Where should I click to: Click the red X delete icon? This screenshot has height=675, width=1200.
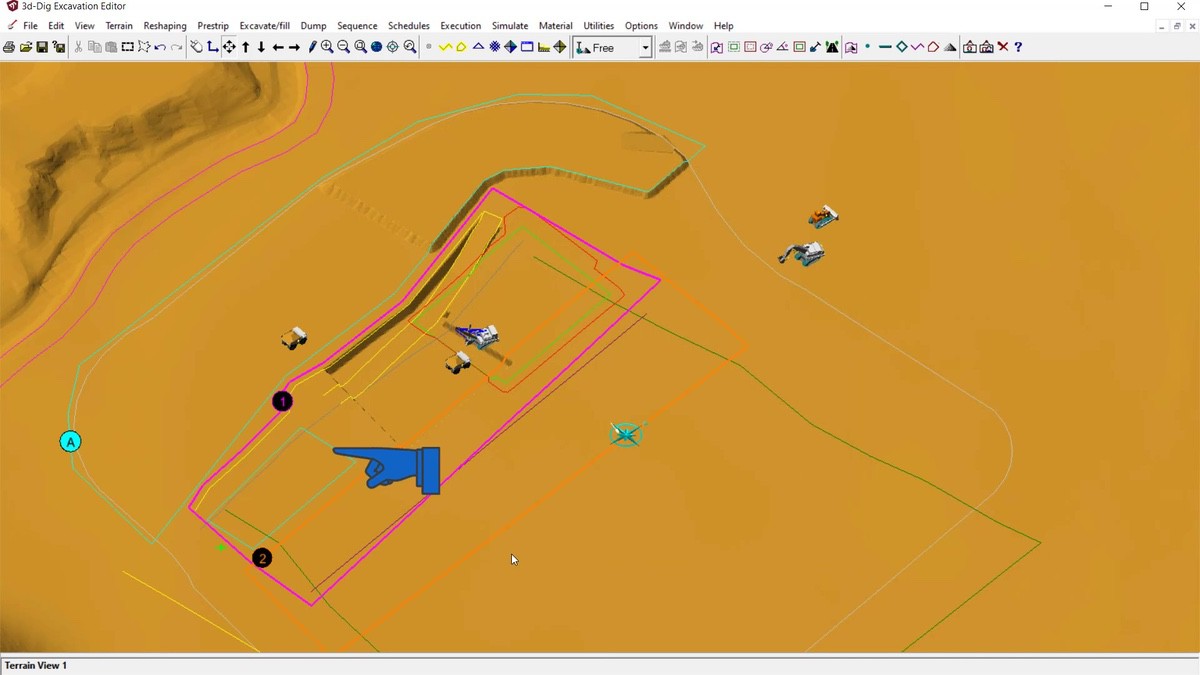coord(1003,47)
